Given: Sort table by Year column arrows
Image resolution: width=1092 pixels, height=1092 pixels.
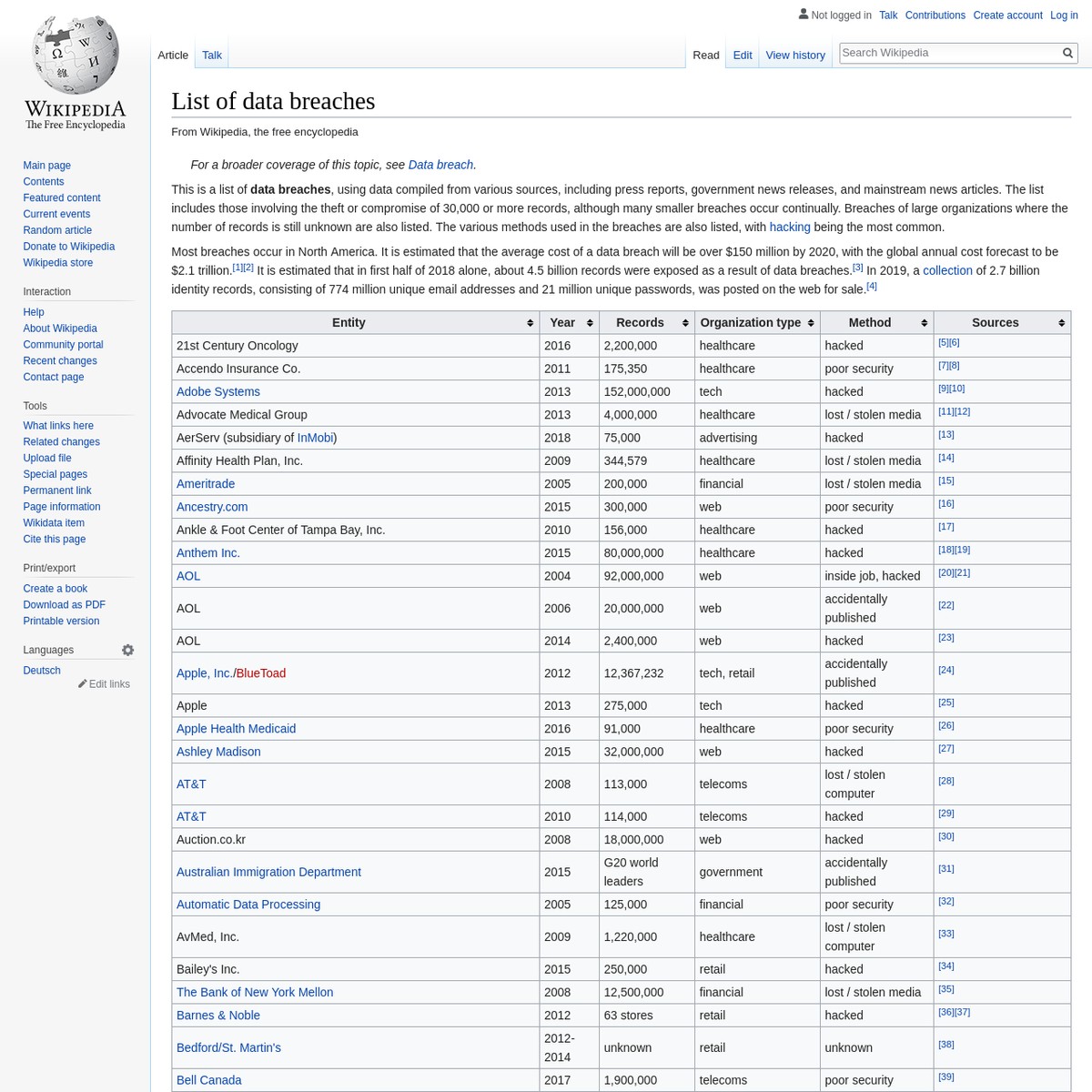Looking at the screenshot, I should tap(590, 323).
